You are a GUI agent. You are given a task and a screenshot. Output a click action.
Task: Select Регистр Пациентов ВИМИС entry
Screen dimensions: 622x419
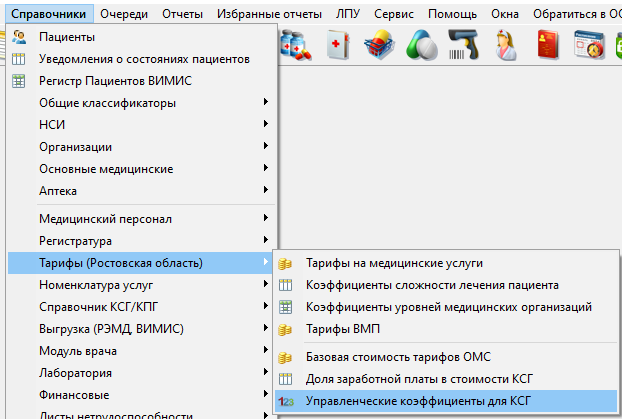tap(114, 81)
